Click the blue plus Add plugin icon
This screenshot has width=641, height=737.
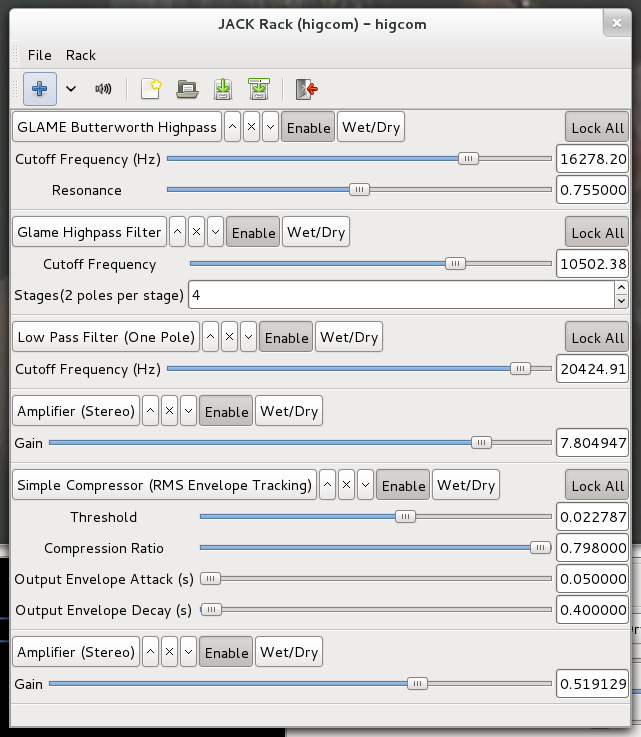tap(40, 89)
